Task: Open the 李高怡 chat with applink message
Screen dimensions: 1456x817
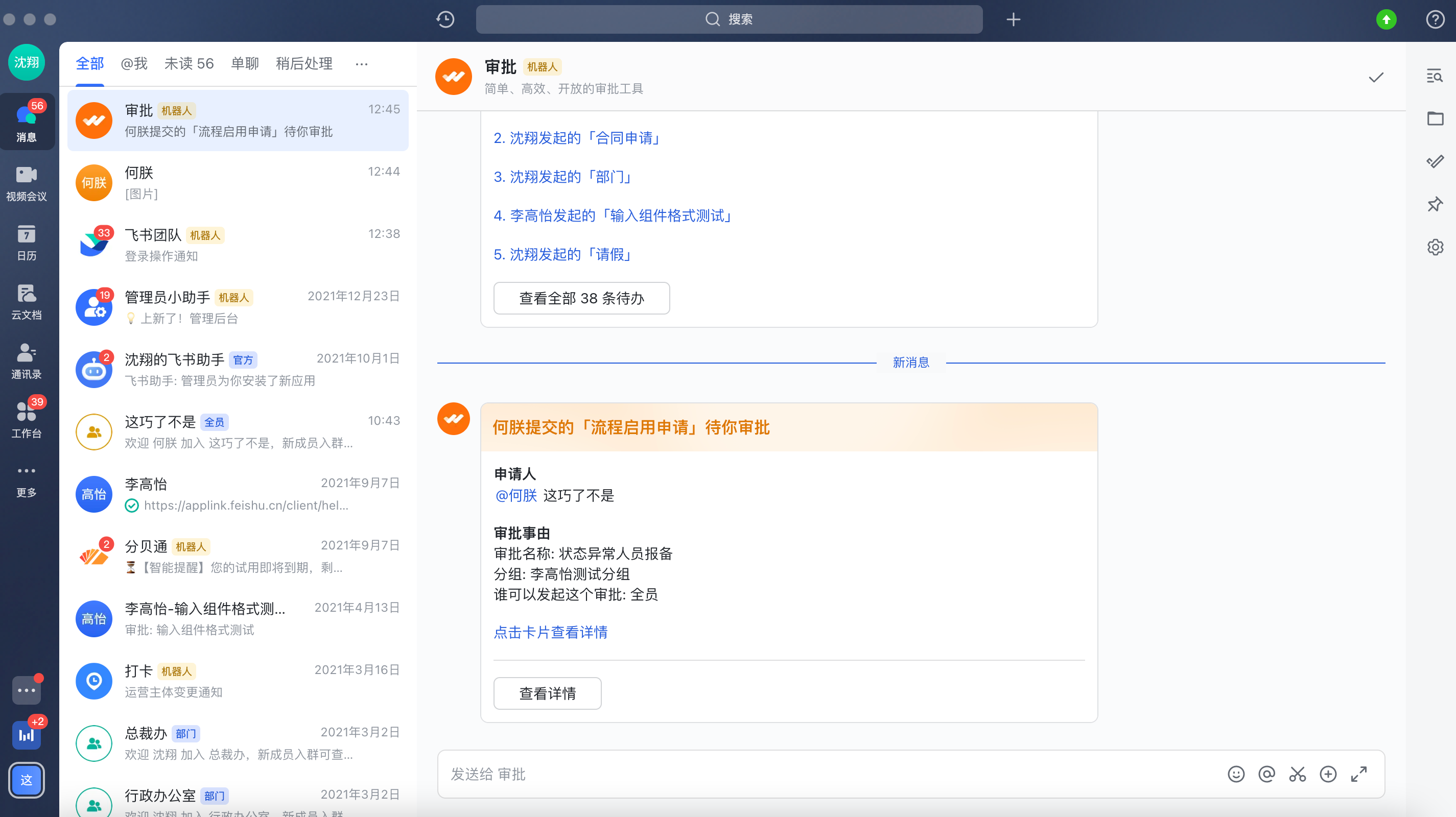Action: pos(238,494)
